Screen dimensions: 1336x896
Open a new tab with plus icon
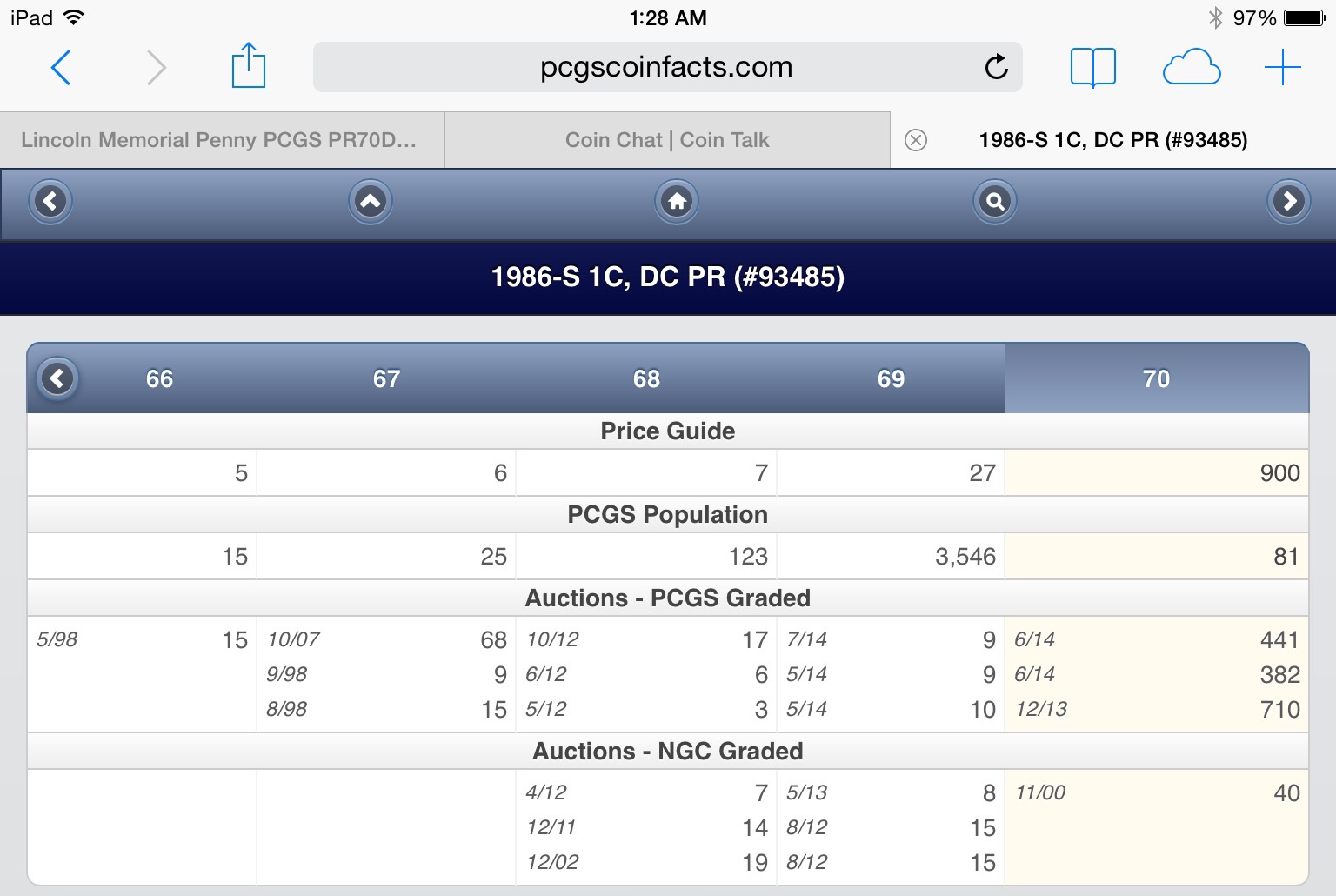tap(1282, 67)
